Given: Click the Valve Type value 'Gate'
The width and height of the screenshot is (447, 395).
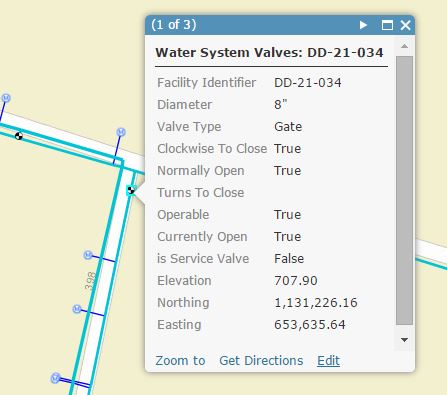Looking at the screenshot, I should 288,127.
